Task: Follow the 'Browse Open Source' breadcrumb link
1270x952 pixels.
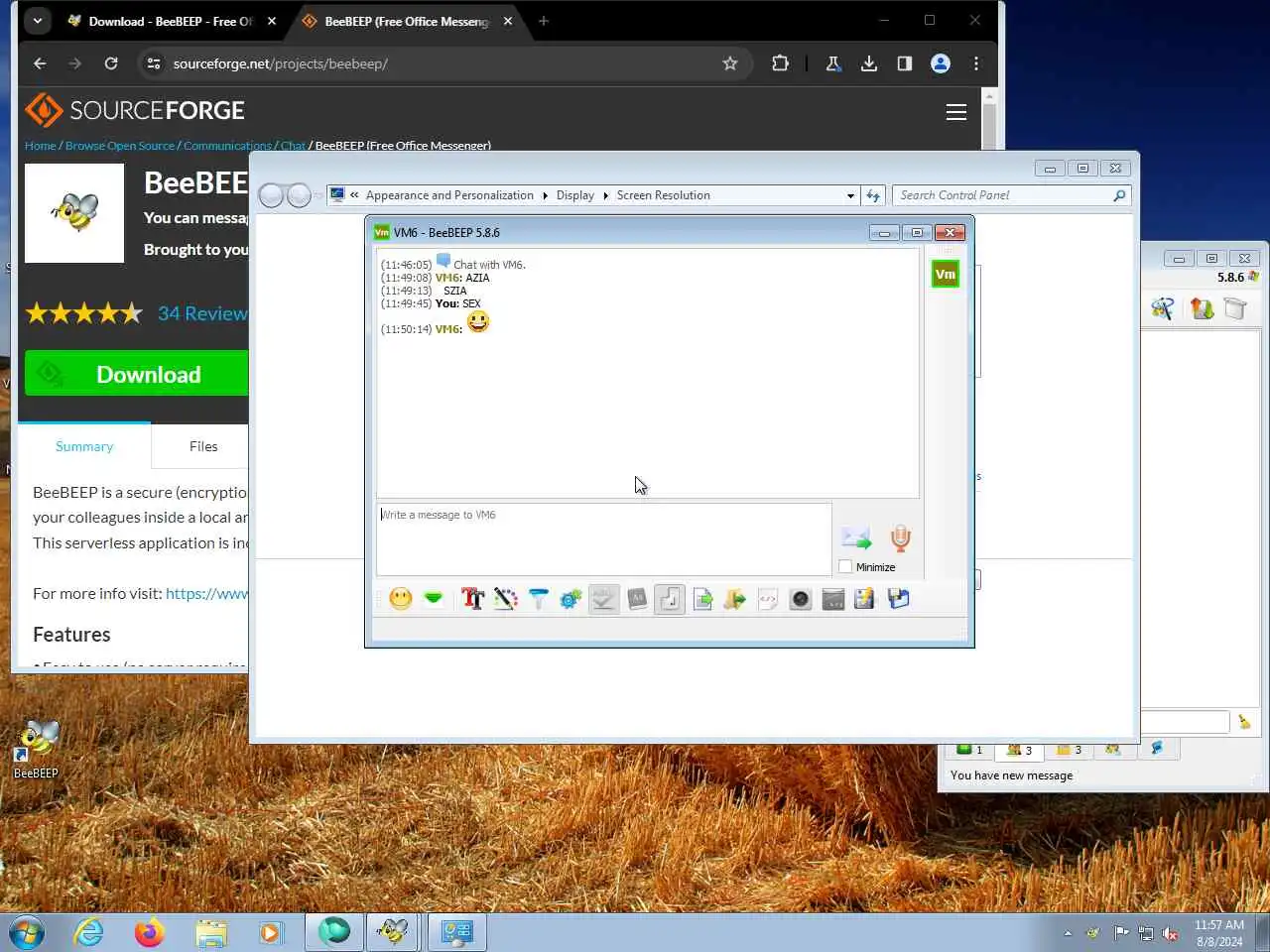Action: pyautogui.click(x=120, y=146)
